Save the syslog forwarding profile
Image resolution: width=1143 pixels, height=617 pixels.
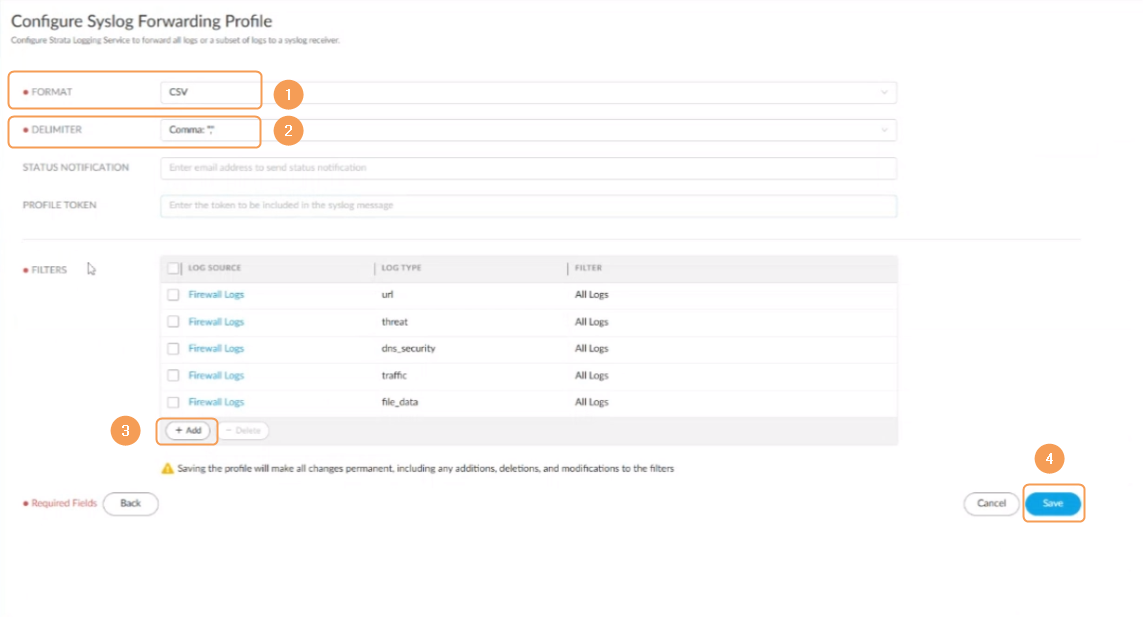tap(1053, 503)
